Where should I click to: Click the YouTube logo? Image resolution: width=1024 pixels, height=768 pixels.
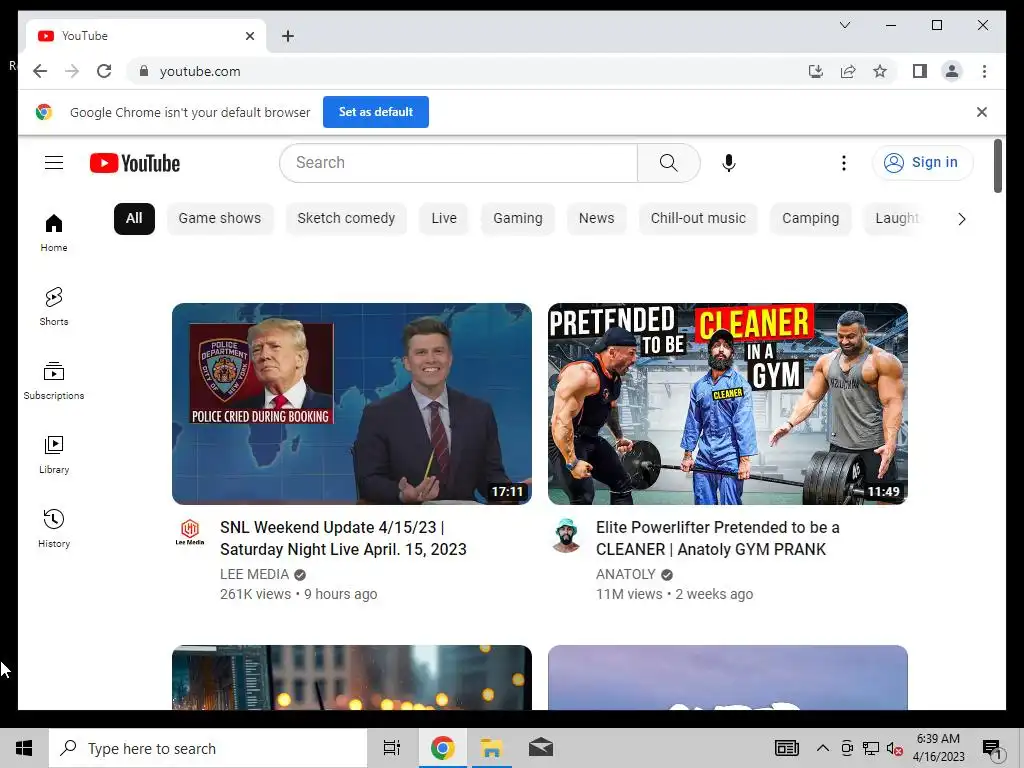coord(135,163)
